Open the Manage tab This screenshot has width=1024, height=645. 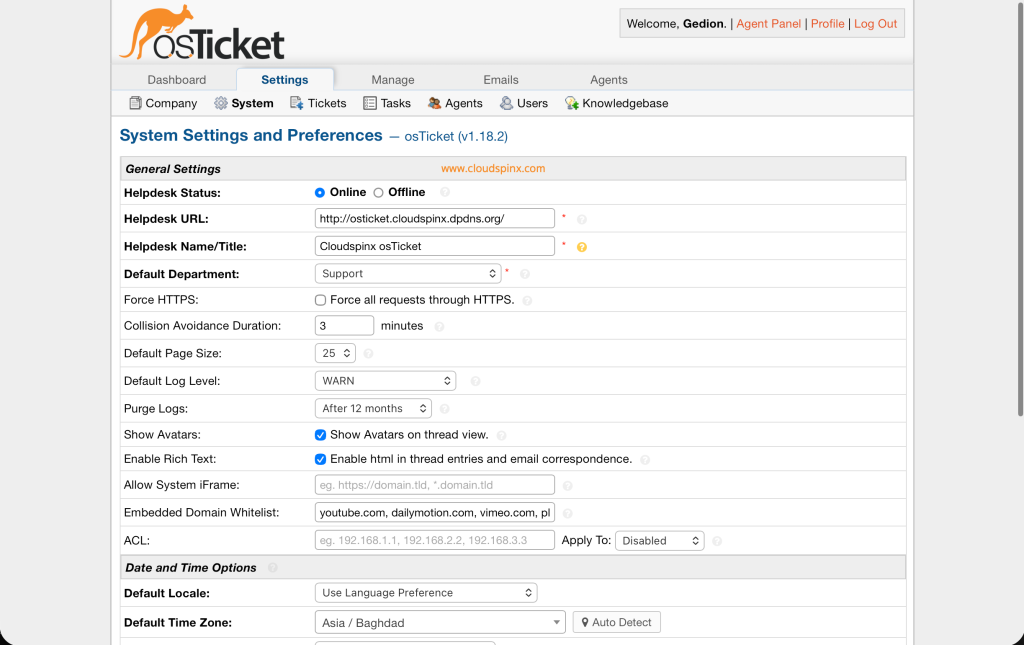(x=392, y=79)
